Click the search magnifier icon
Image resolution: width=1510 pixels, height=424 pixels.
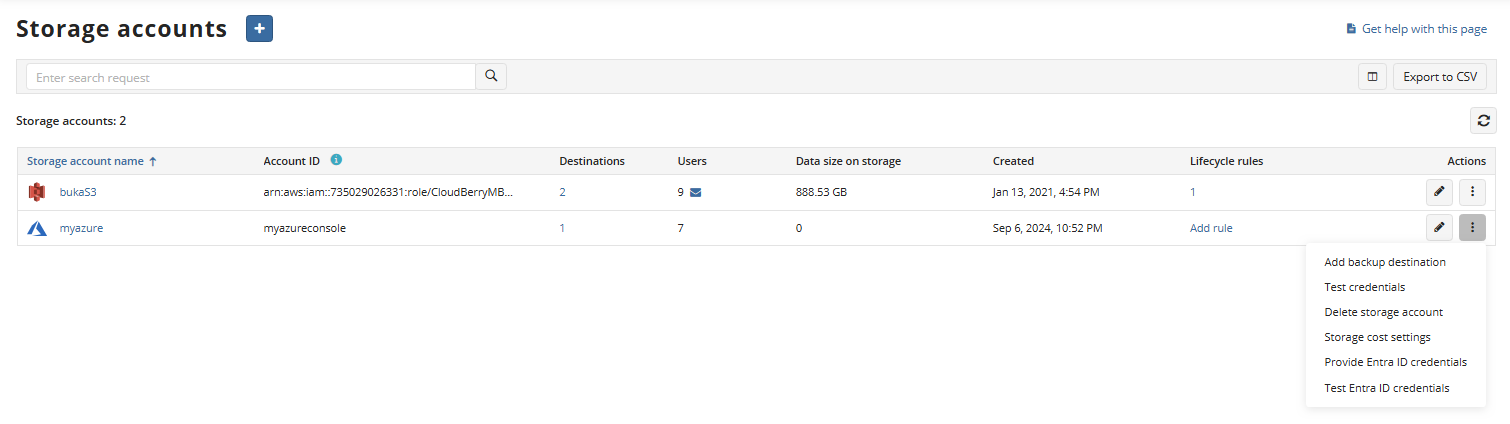click(491, 76)
